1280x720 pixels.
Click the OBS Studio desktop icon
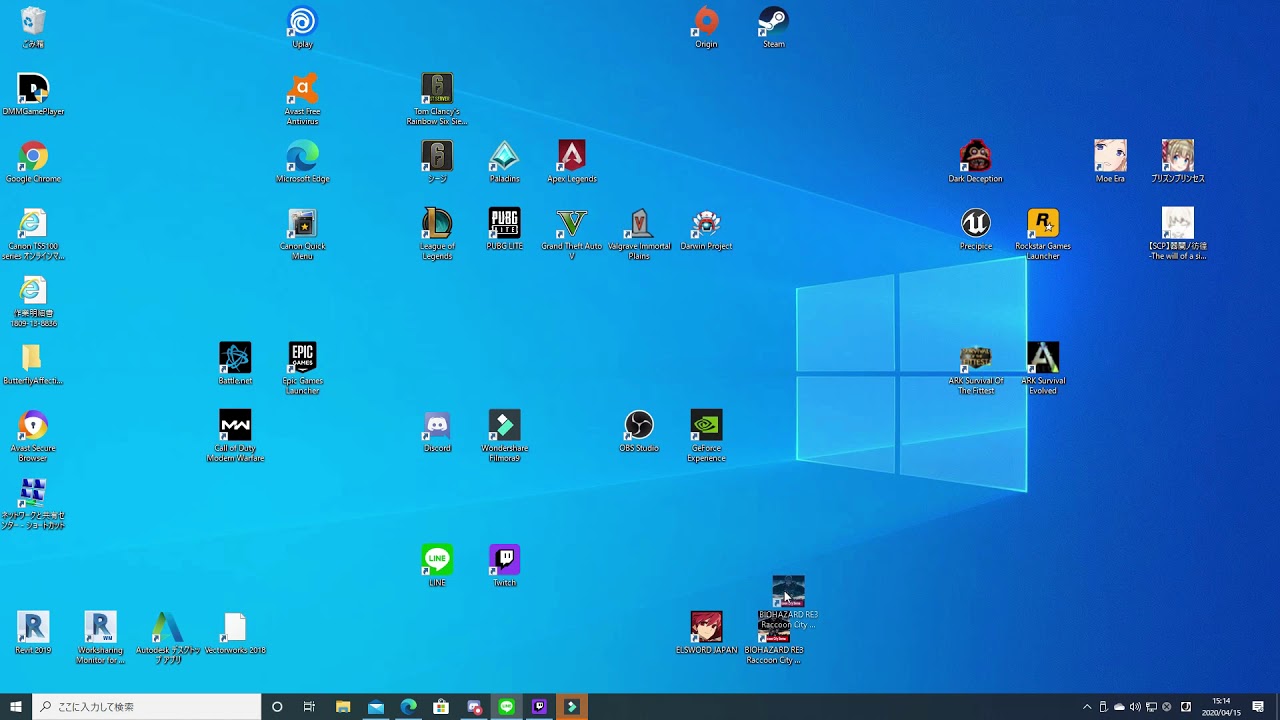639,431
